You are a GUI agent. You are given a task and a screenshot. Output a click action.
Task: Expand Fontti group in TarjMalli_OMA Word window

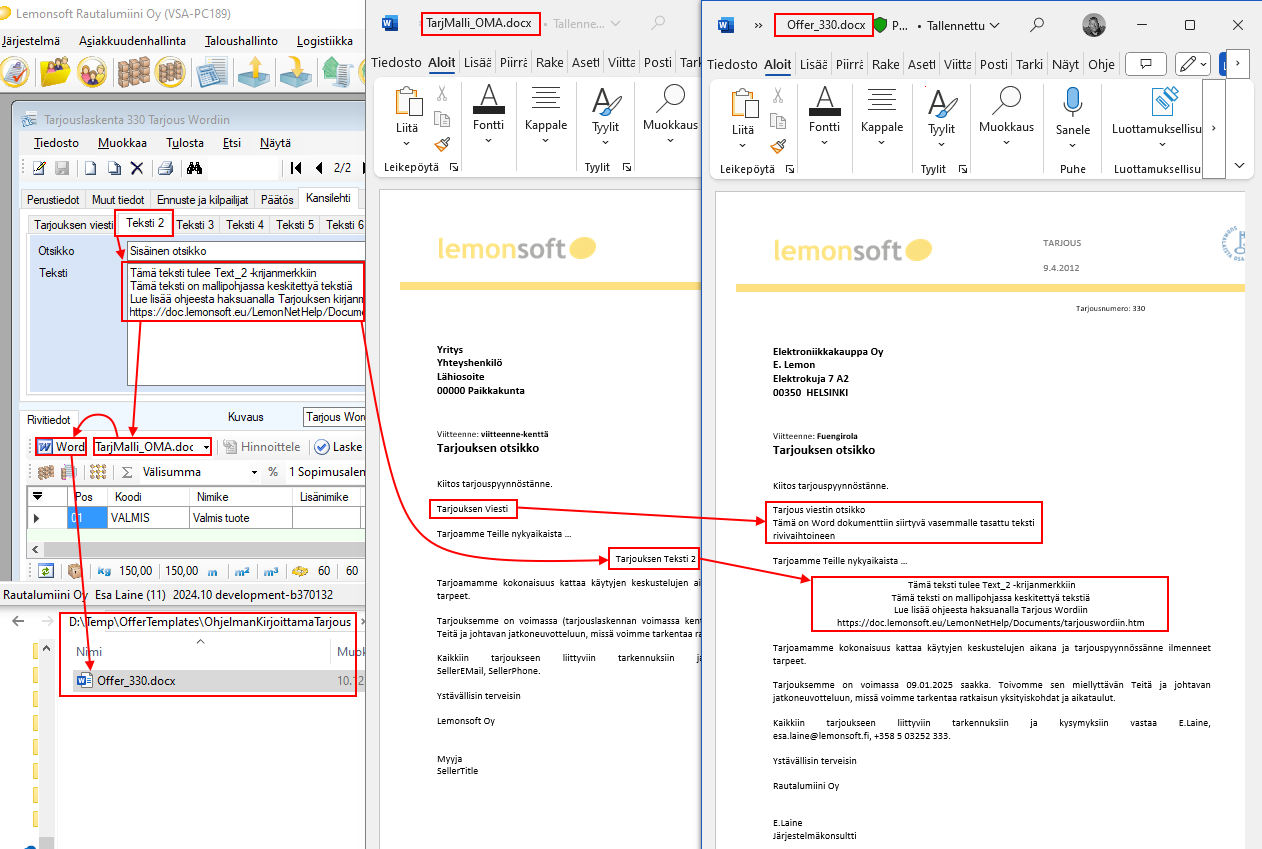pos(488,141)
